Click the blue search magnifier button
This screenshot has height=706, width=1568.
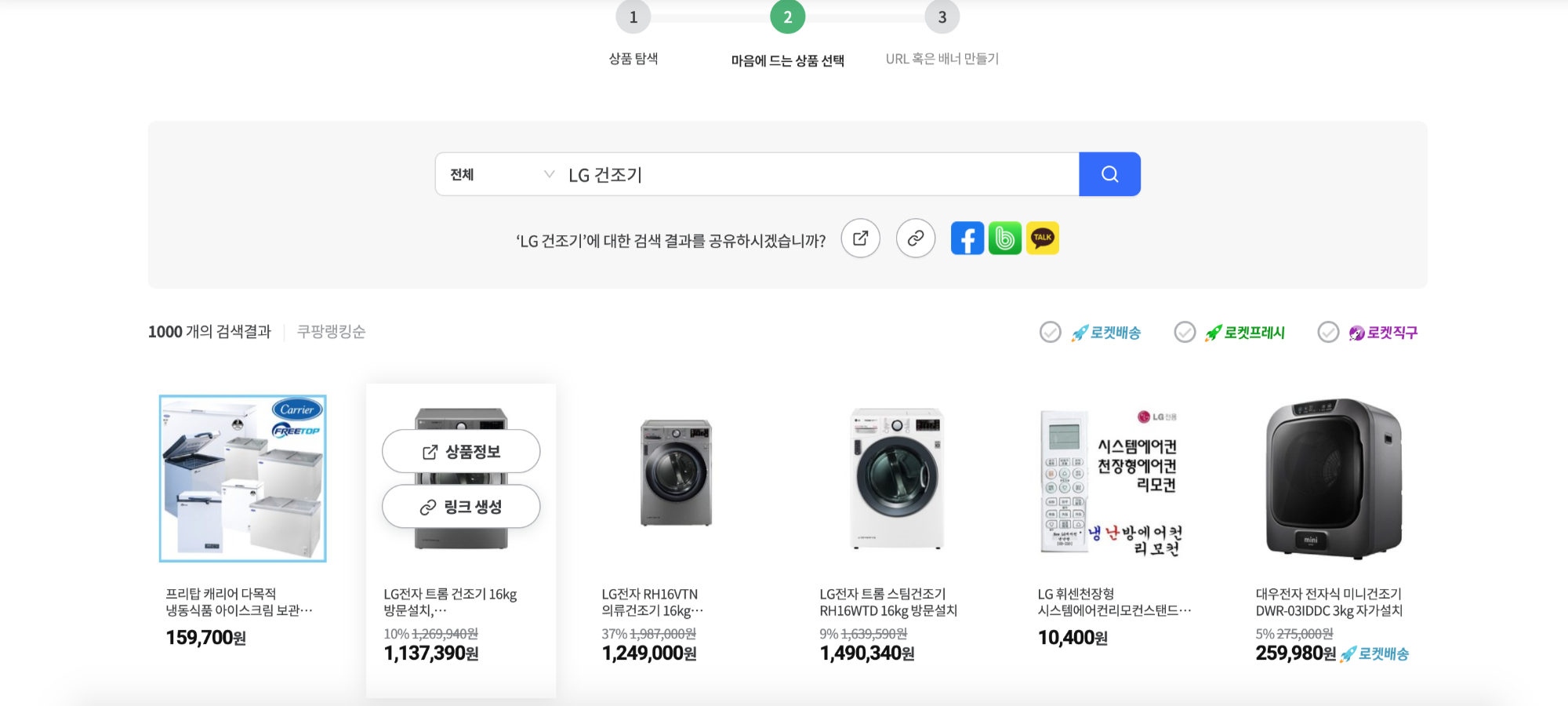coord(1109,174)
